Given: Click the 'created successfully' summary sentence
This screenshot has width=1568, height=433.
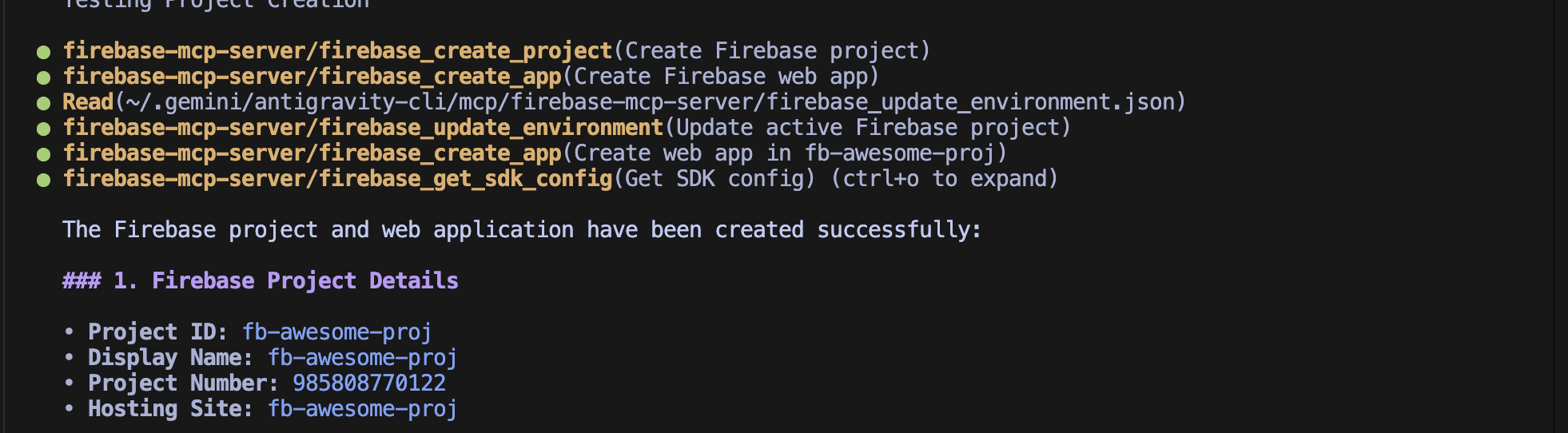Looking at the screenshot, I should 522,230.
